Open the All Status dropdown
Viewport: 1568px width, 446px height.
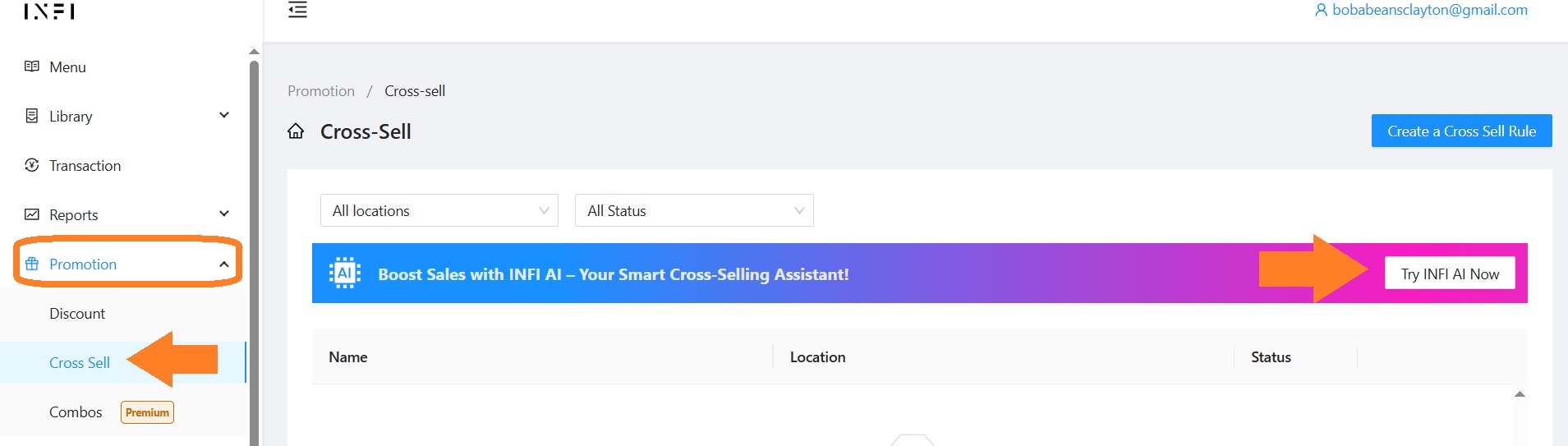694,210
